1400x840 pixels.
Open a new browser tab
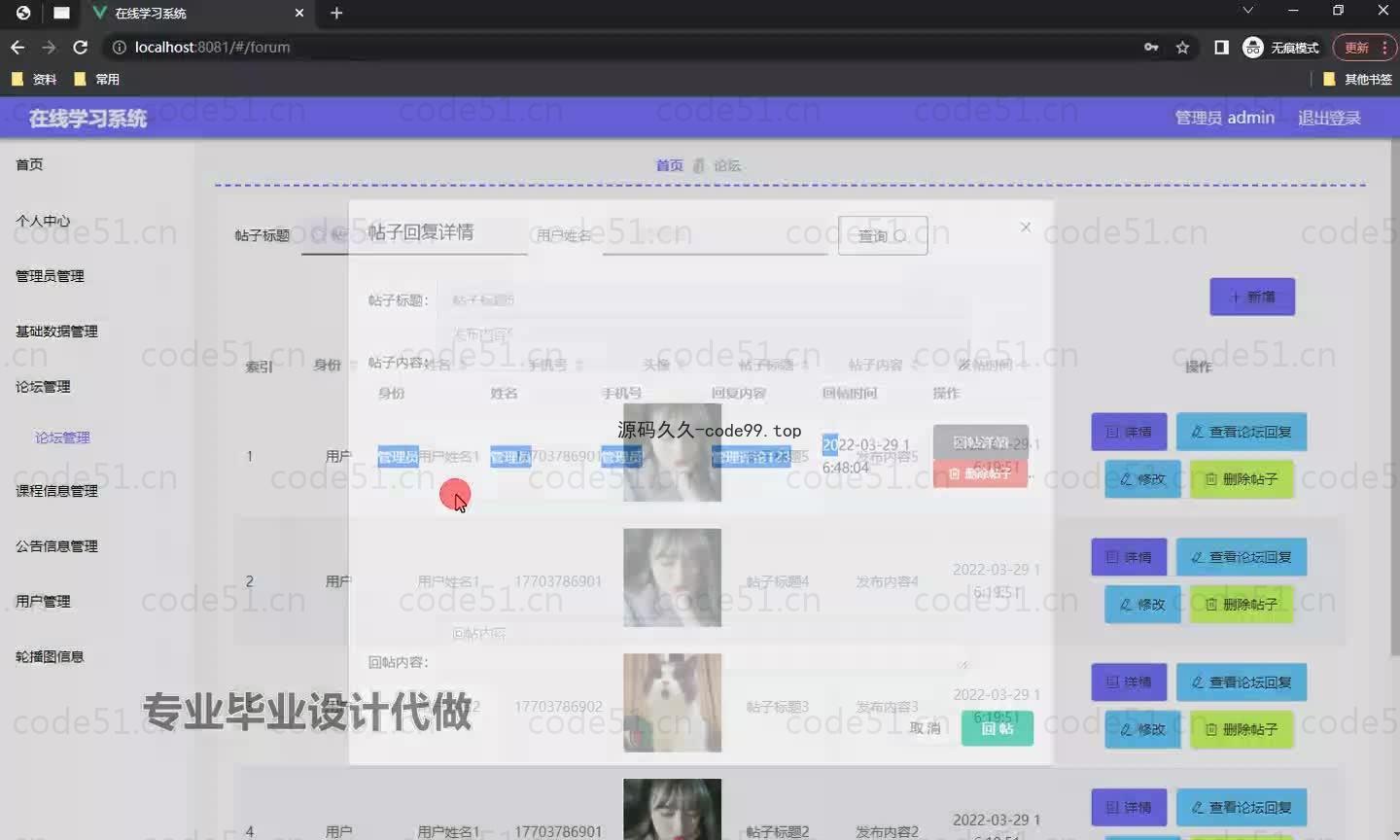(x=336, y=13)
